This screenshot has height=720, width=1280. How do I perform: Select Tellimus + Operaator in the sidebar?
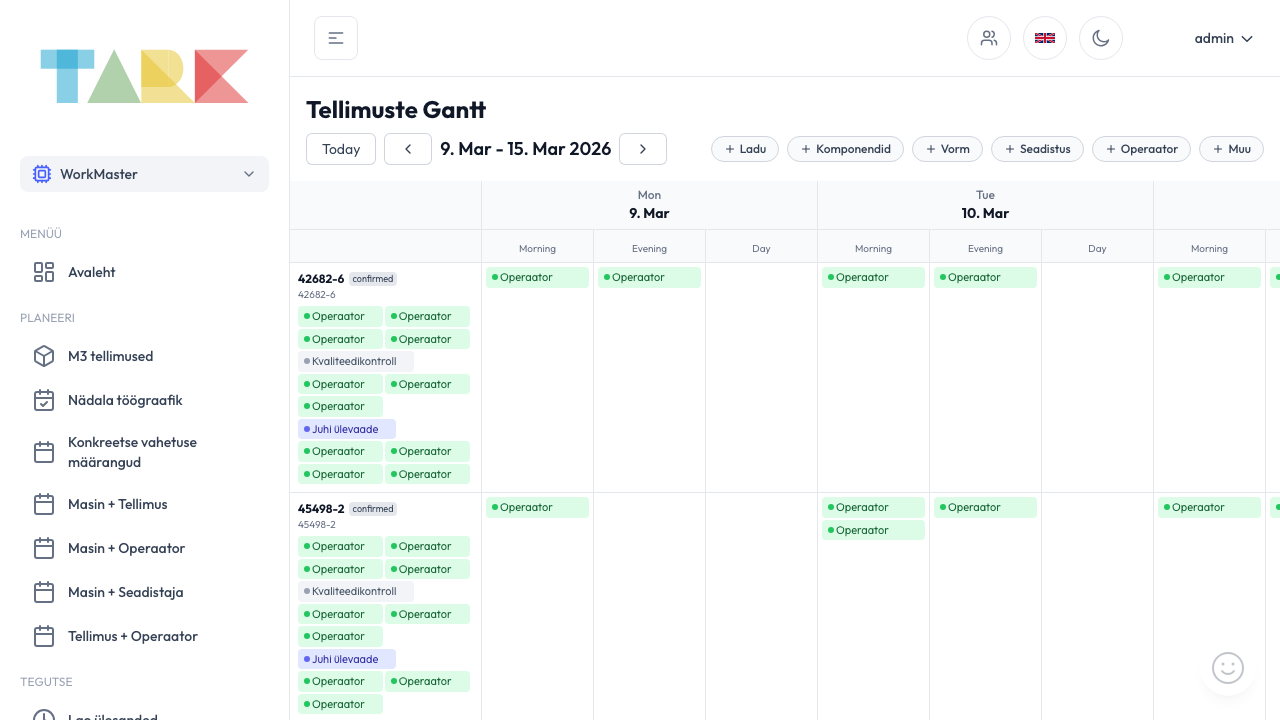tap(132, 636)
